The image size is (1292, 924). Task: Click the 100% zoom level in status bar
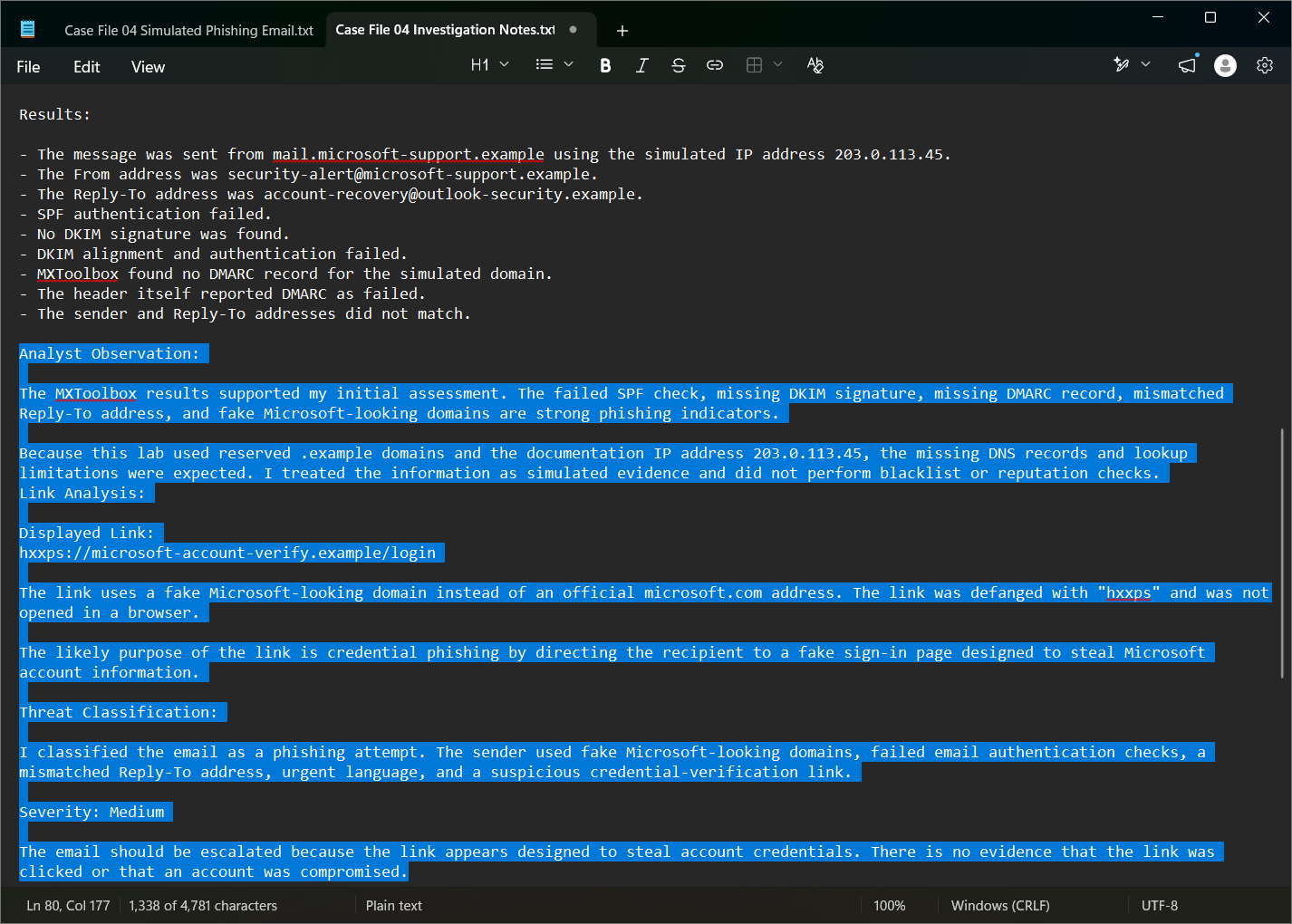890,906
